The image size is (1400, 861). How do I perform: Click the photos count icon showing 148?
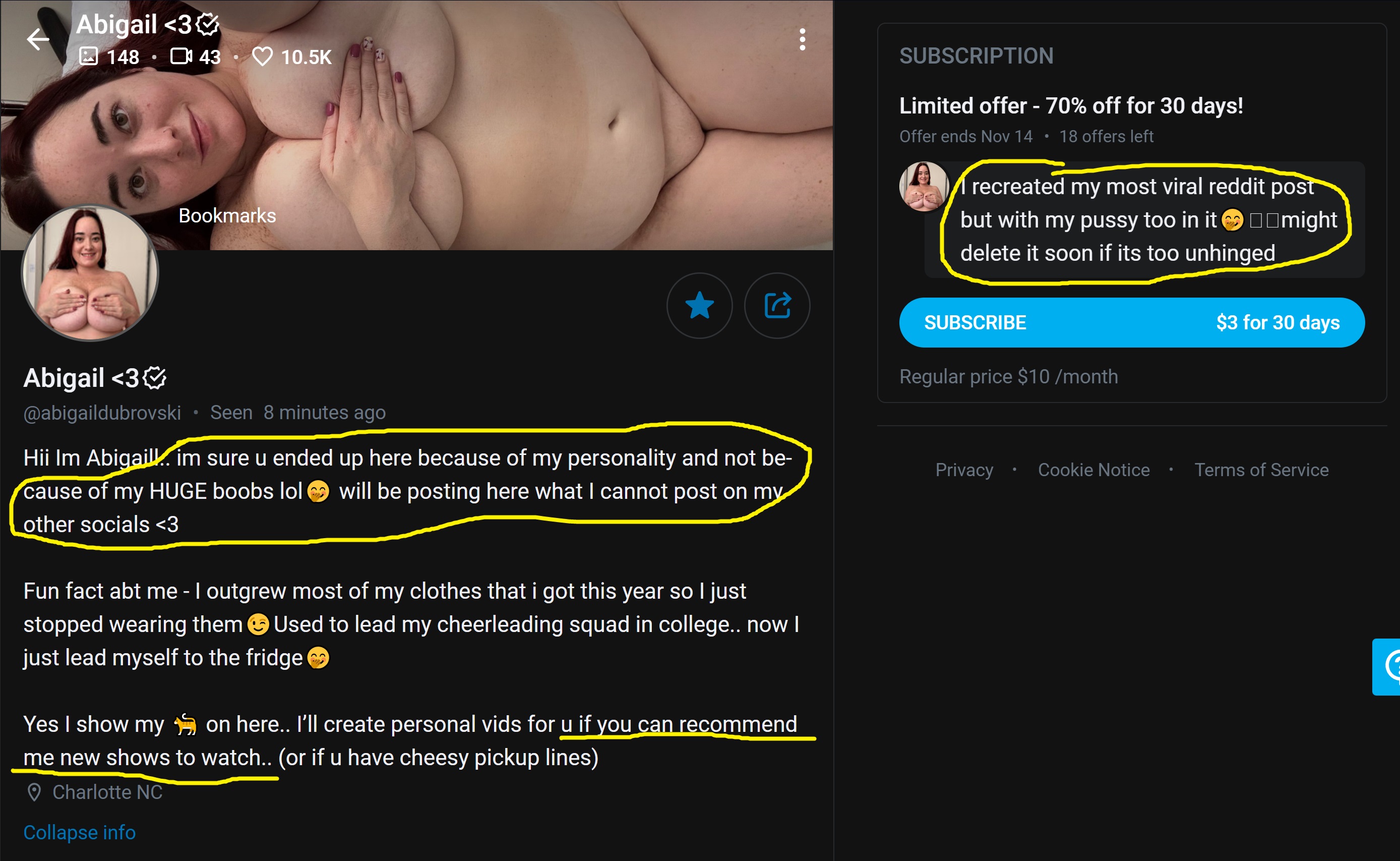[x=89, y=56]
